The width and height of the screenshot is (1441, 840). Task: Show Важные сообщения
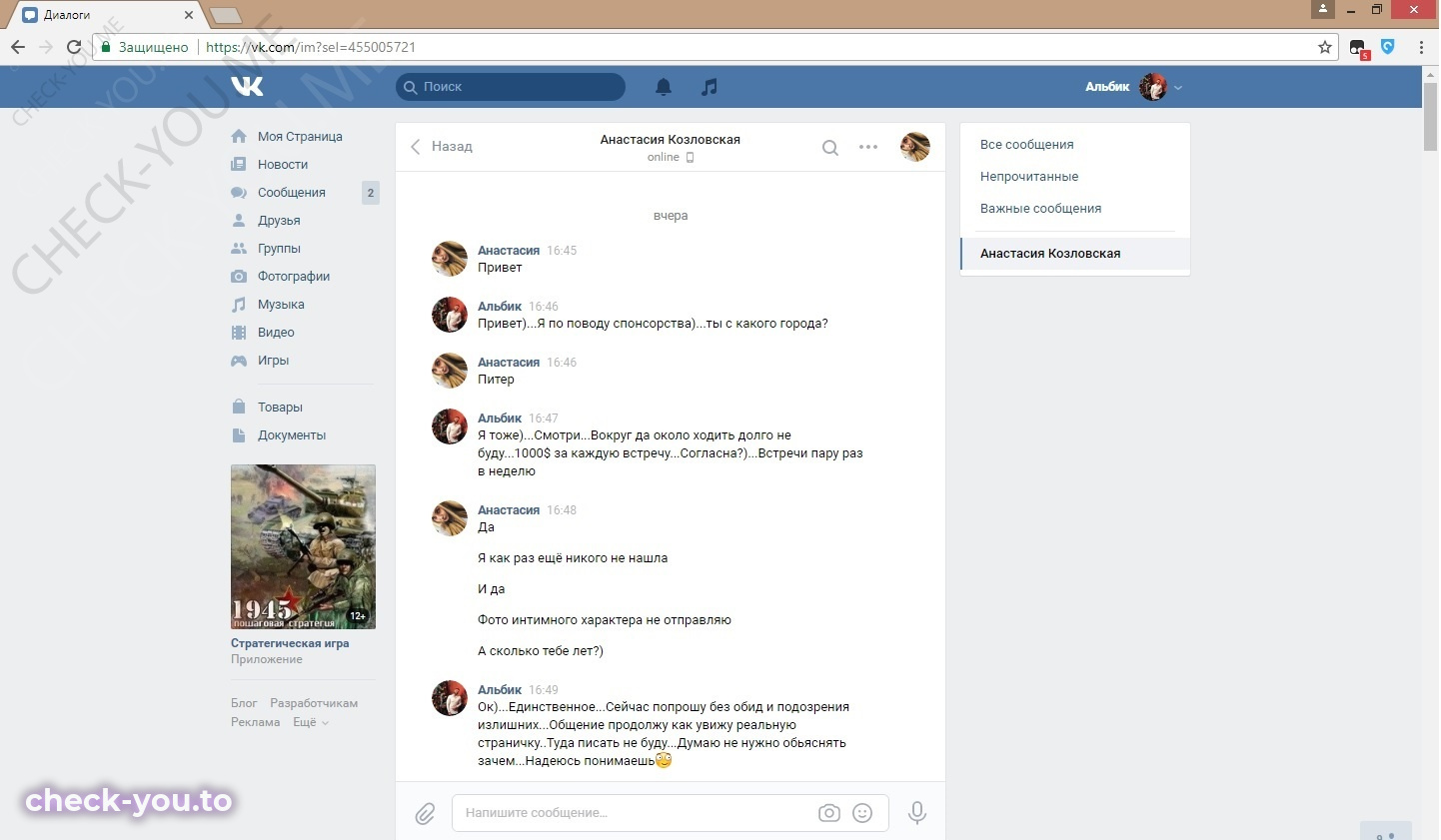pos(1040,209)
